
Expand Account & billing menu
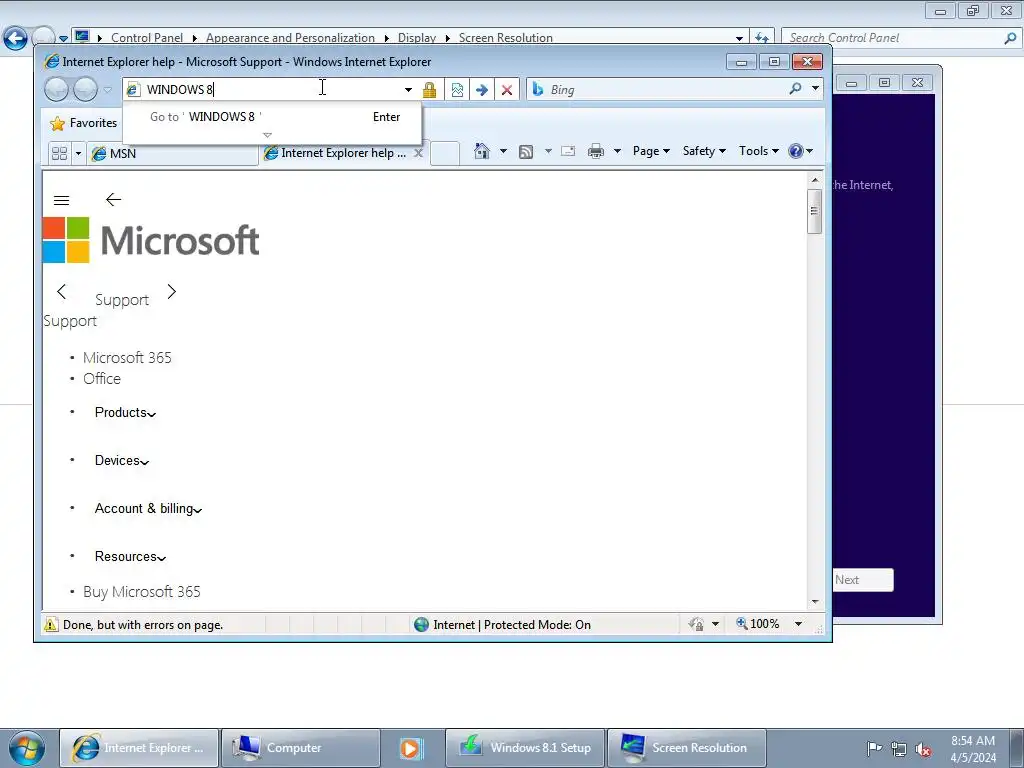point(148,509)
